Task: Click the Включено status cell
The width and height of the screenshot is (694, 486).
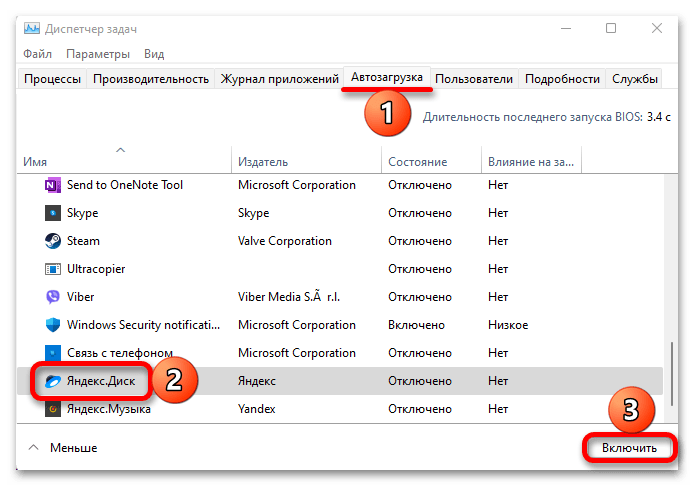Action: coord(416,325)
